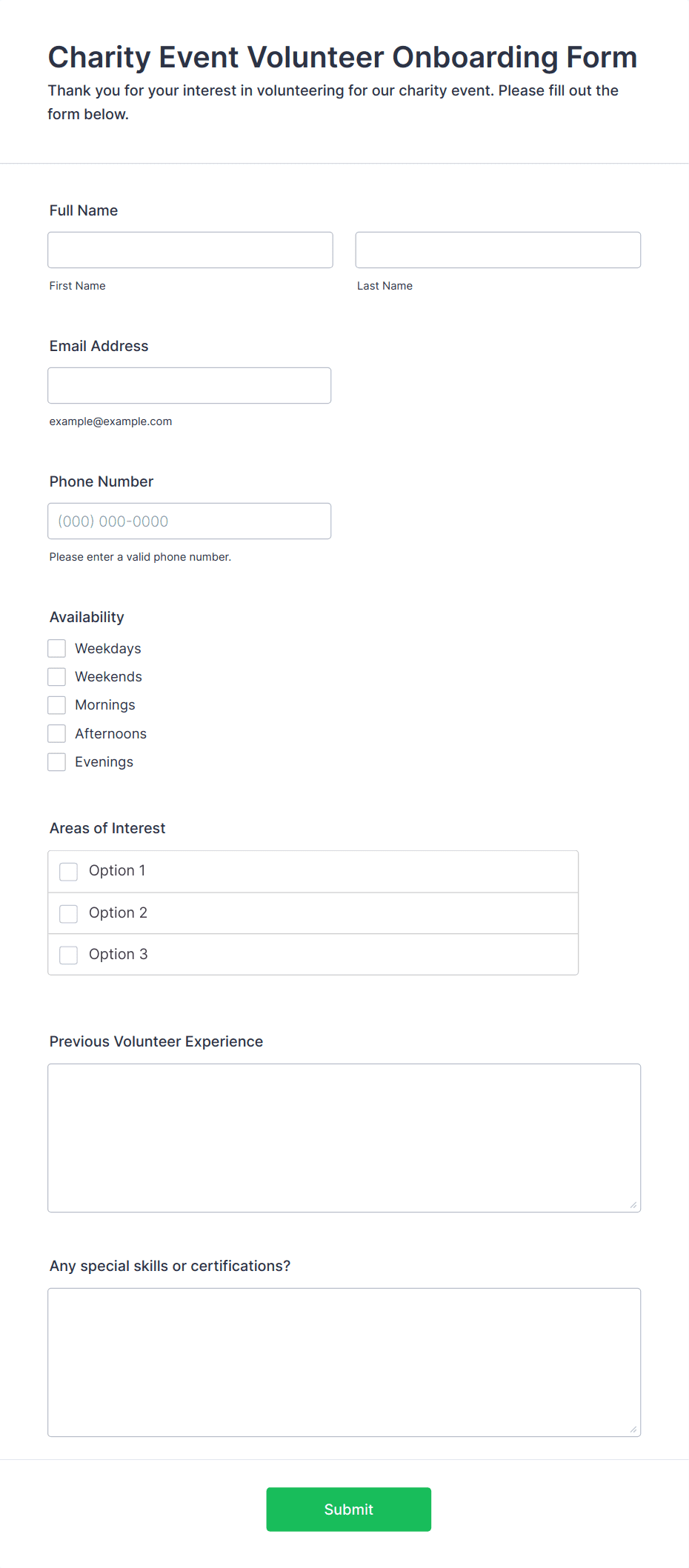This screenshot has height=1568, width=689.
Task: Focus the Email Address text box
Action: click(x=190, y=385)
